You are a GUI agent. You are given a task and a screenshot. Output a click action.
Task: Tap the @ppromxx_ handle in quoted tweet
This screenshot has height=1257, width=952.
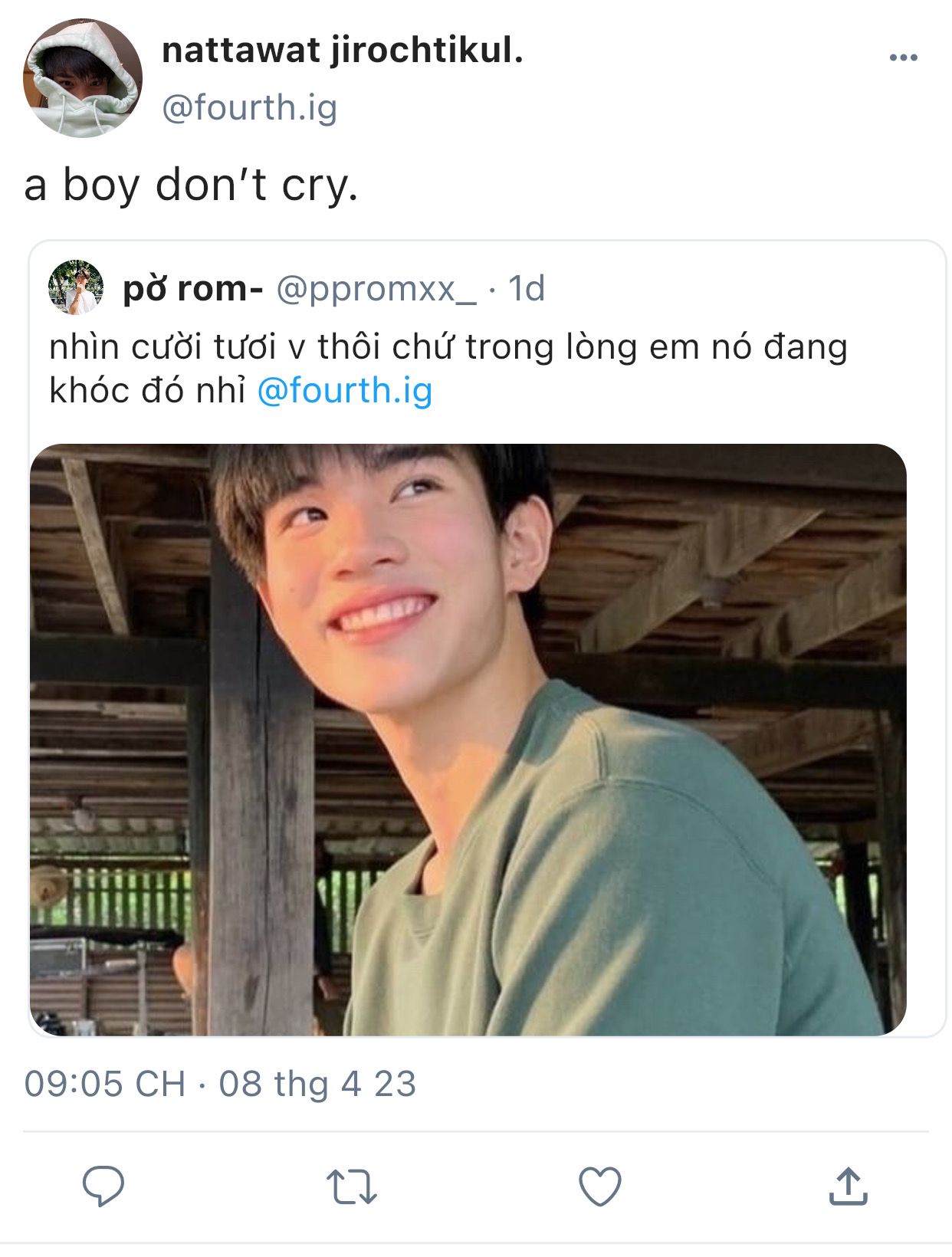click(x=376, y=290)
